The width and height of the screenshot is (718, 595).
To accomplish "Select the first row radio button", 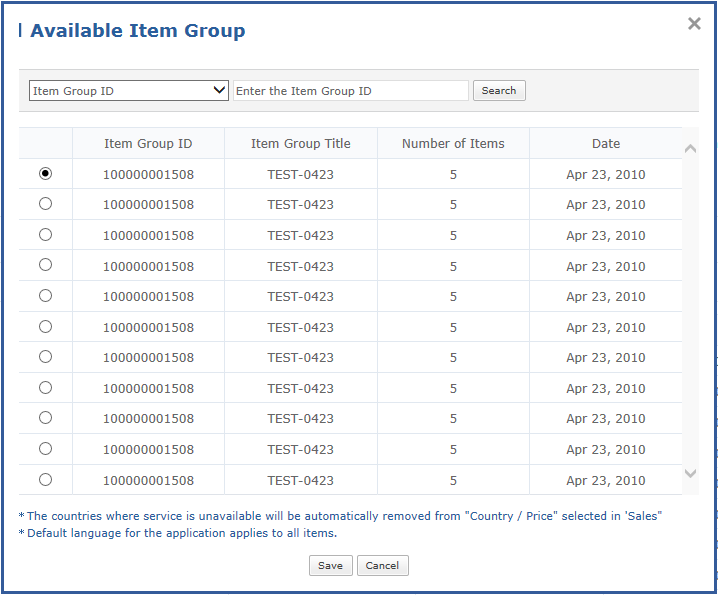I will pyautogui.click(x=45, y=173).
